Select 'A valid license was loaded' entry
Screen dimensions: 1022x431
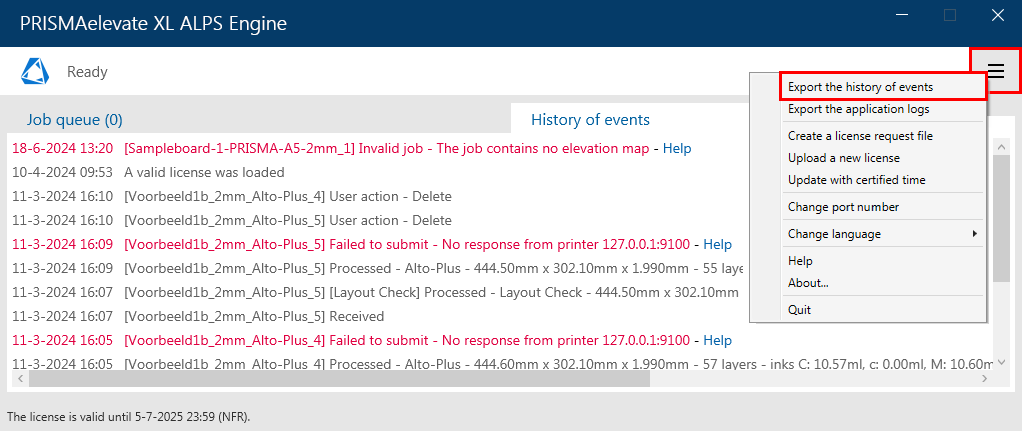pos(148,173)
